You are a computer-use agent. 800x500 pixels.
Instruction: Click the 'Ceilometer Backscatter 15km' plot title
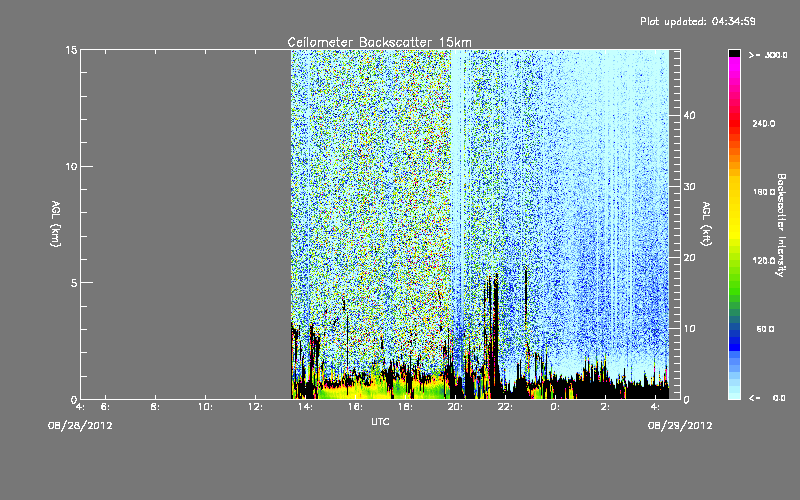coord(380,42)
